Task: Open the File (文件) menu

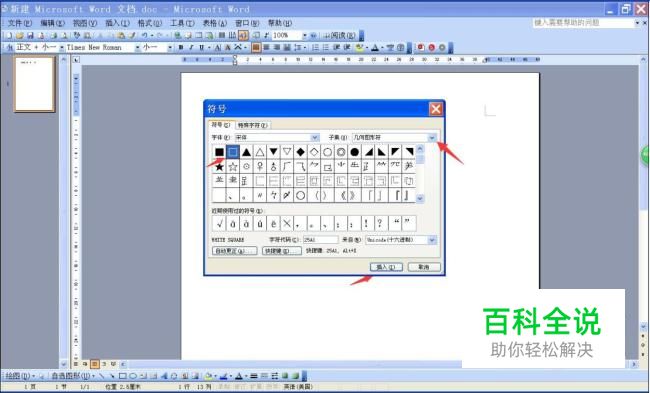Action: [x=20, y=23]
